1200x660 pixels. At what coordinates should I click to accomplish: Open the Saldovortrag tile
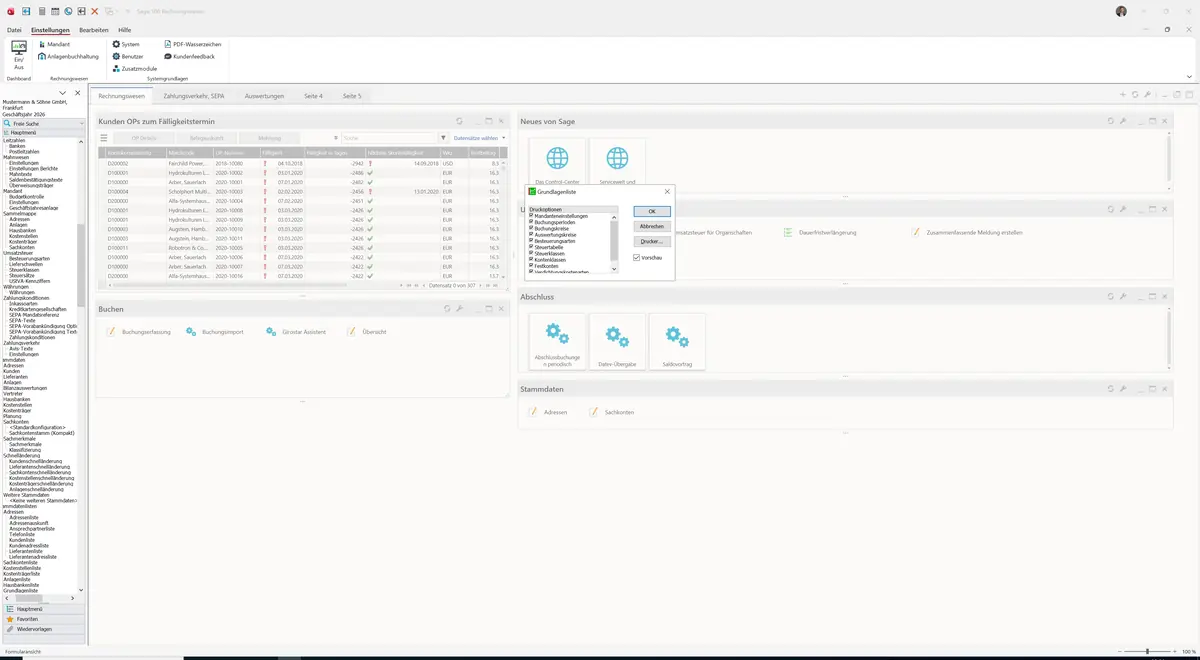677,341
